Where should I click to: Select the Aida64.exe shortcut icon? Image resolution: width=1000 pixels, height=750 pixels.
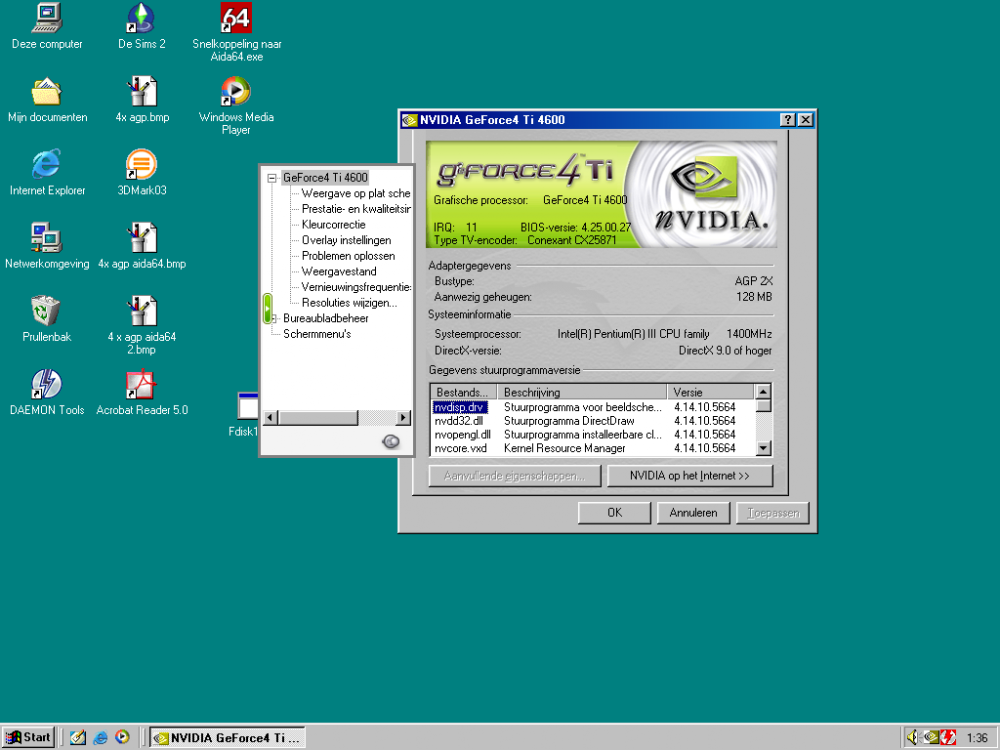tap(236, 20)
